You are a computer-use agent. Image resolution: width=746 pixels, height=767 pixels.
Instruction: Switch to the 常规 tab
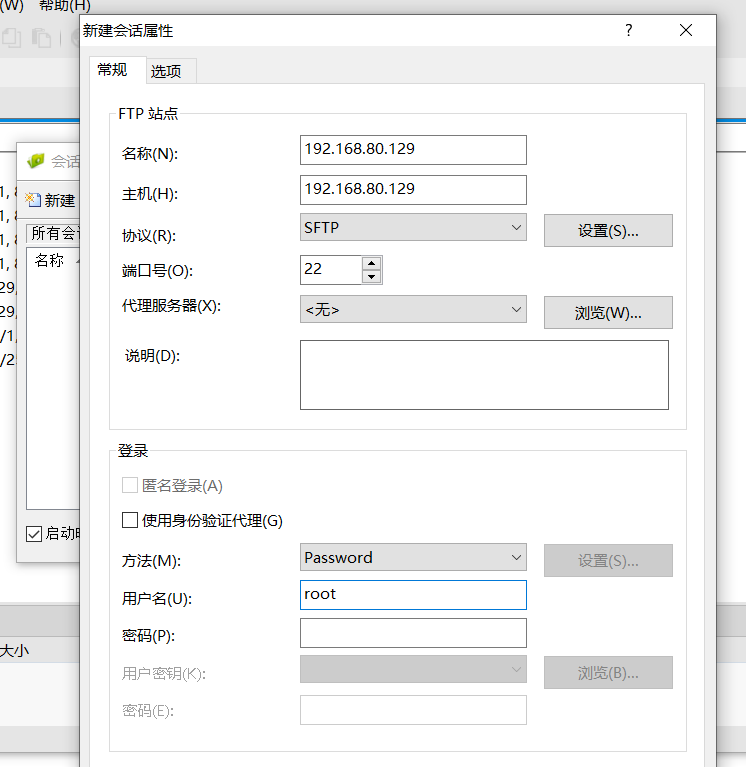117,70
